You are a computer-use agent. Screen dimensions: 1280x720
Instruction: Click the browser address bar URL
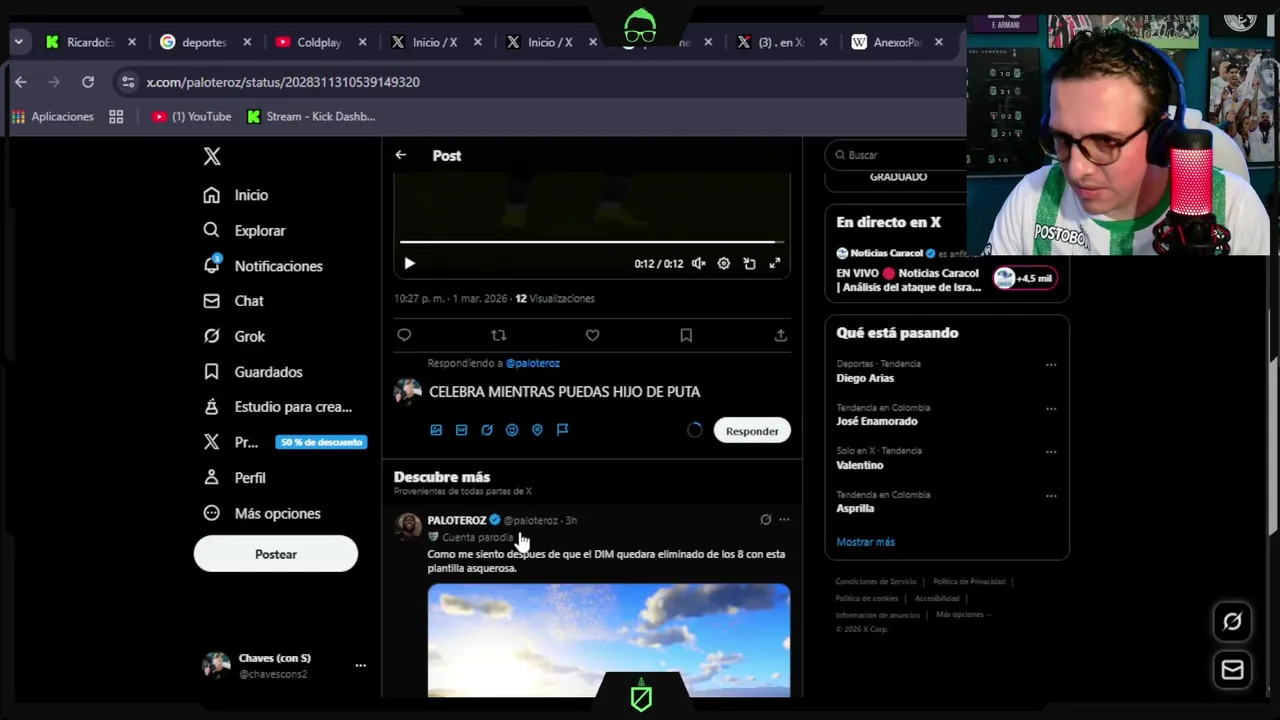pyautogui.click(x=283, y=82)
